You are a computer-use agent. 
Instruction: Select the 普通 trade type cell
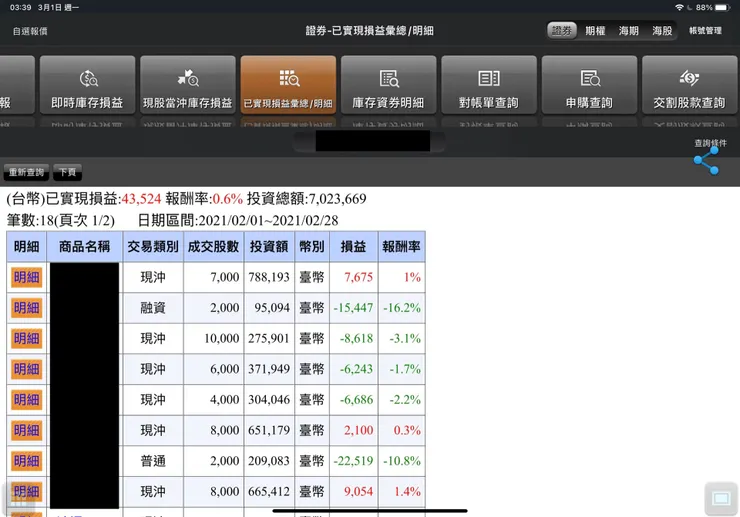tap(153, 461)
